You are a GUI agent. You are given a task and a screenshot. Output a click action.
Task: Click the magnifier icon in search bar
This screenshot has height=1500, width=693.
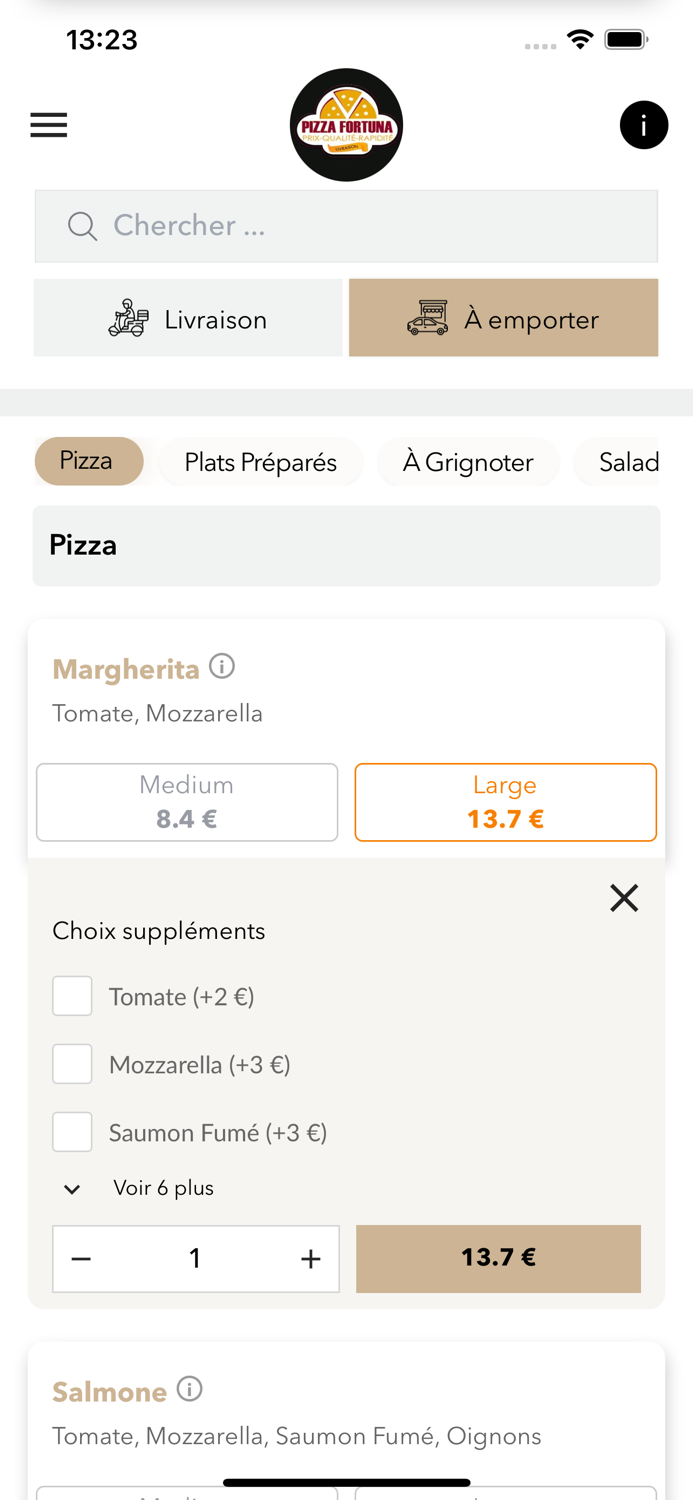(81, 225)
